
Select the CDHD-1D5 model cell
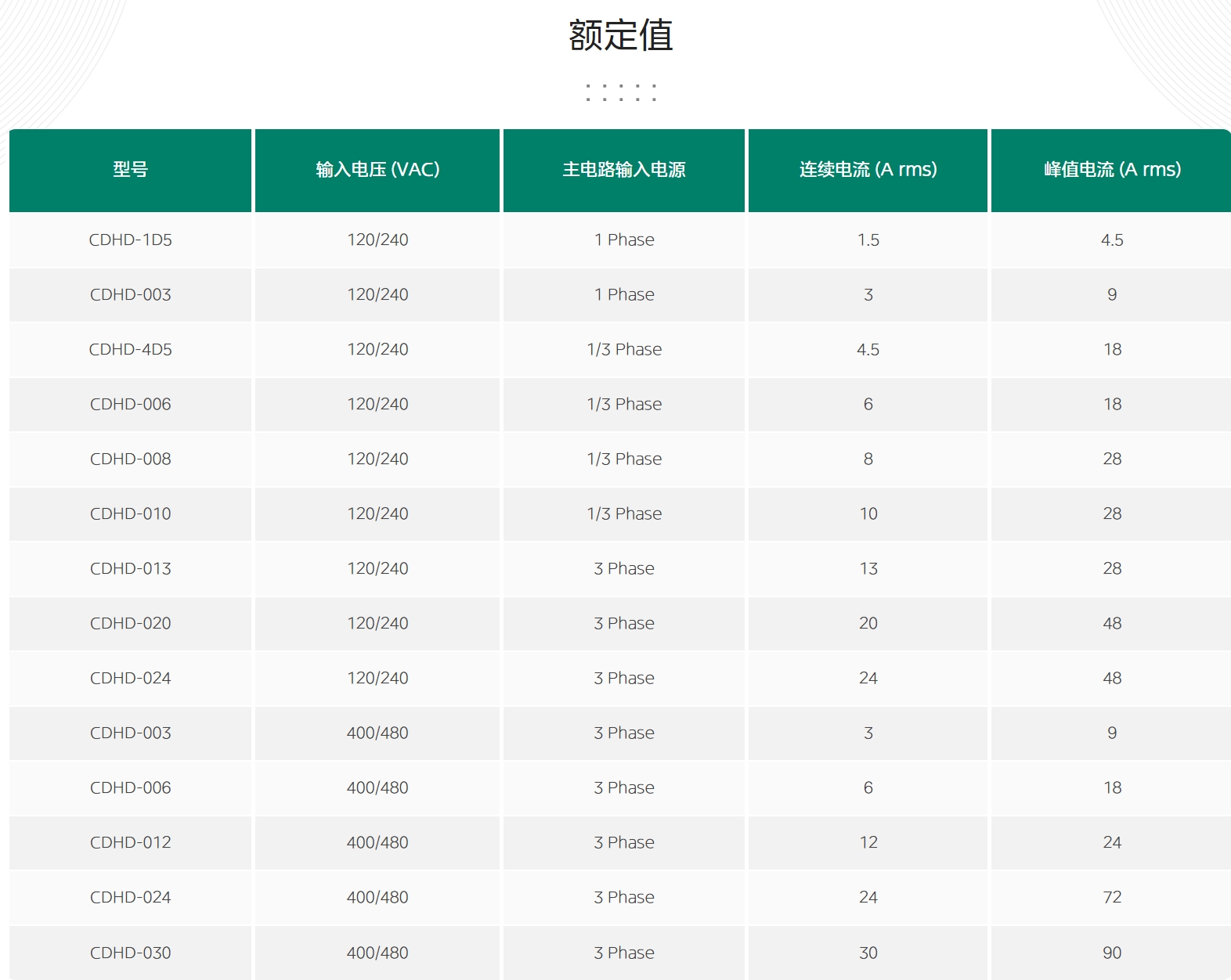pos(130,240)
